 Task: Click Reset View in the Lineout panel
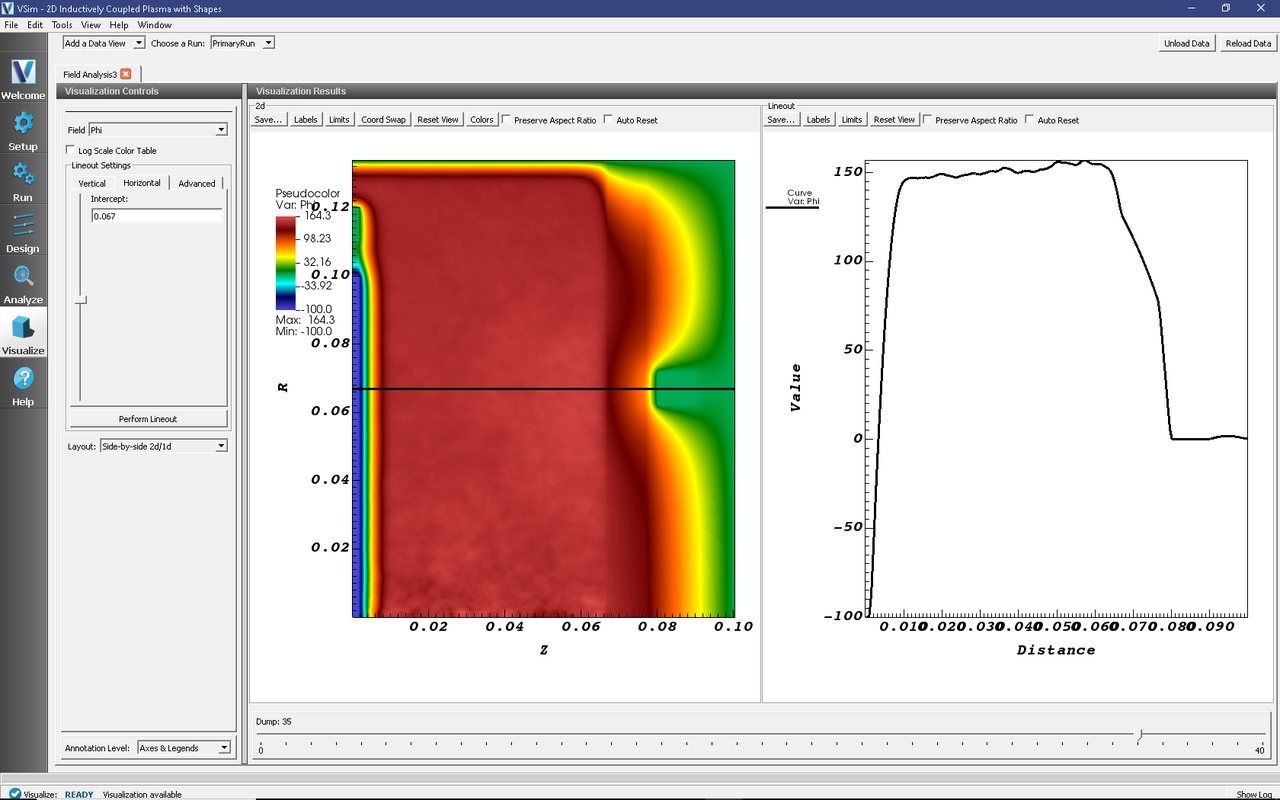coord(894,120)
